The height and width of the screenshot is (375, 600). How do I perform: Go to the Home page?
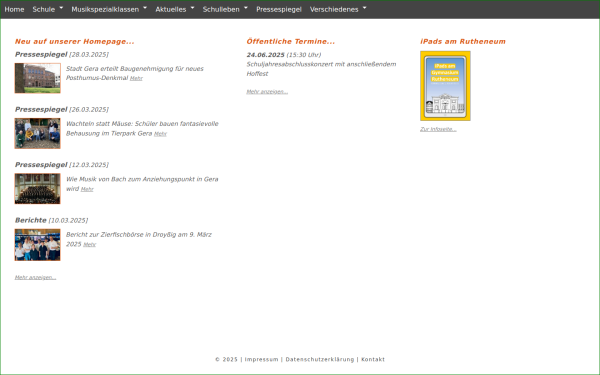pos(14,10)
